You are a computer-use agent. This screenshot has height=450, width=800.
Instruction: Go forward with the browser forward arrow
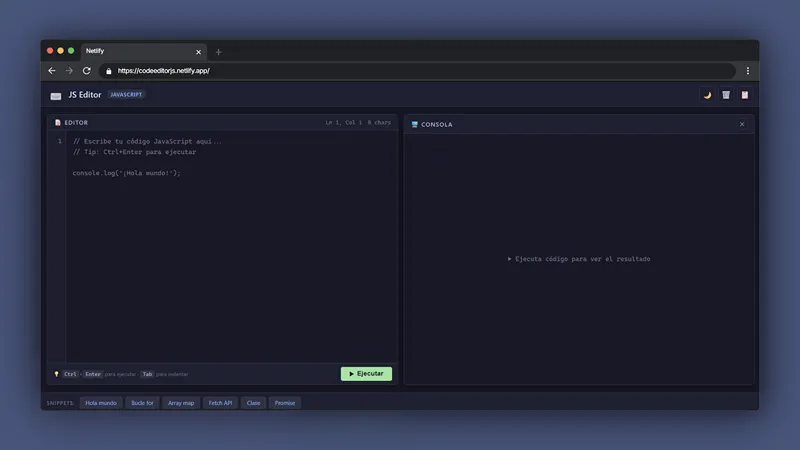[x=69, y=71]
